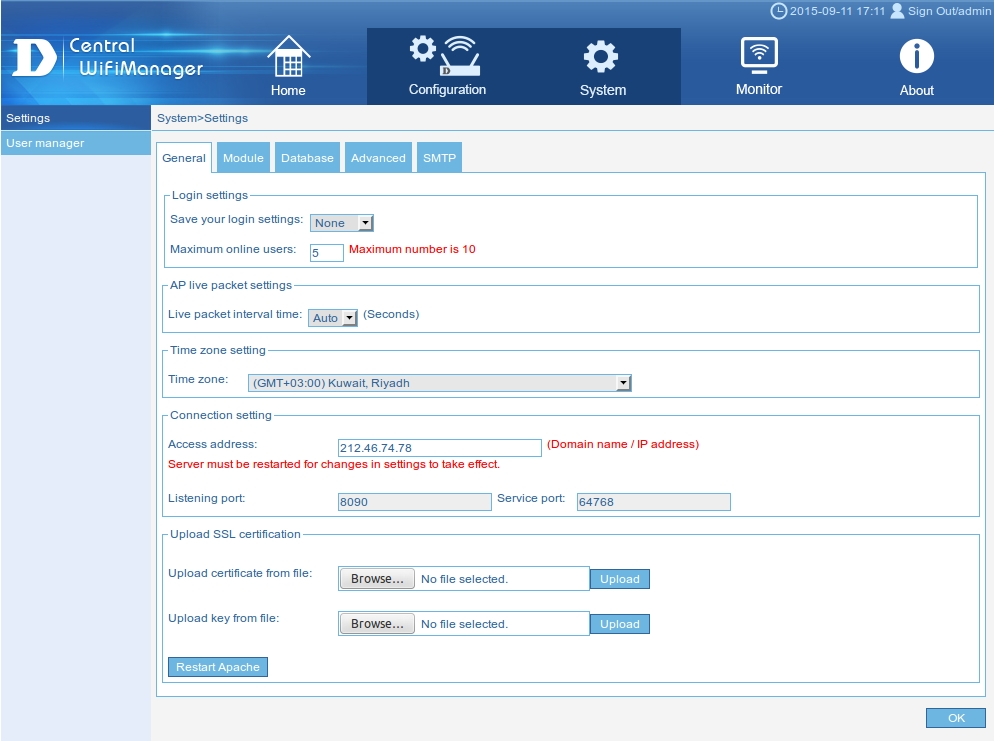
Task: Click the OK button
Action: point(955,718)
